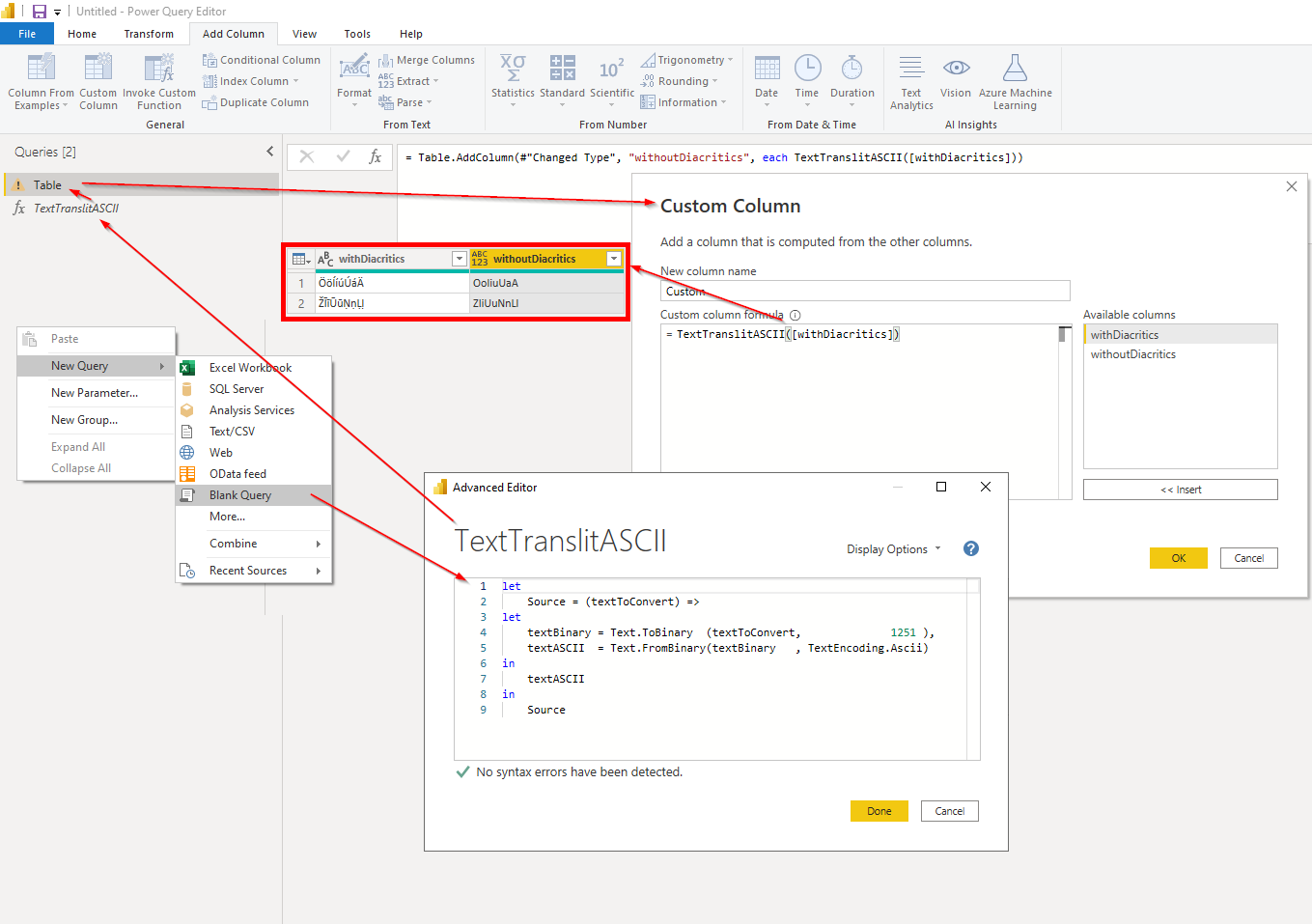Open Display Options dropdown
Viewport: 1312px width, 924px height.
pyautogui.click(x=894, y=549)
